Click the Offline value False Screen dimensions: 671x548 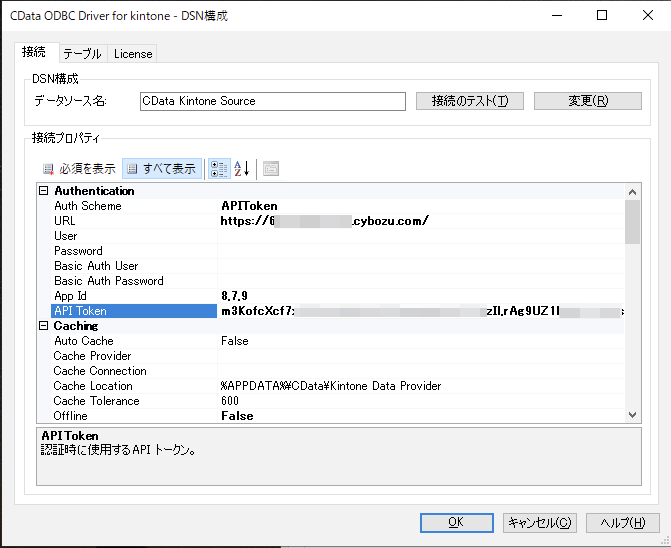tap(237, 416)
